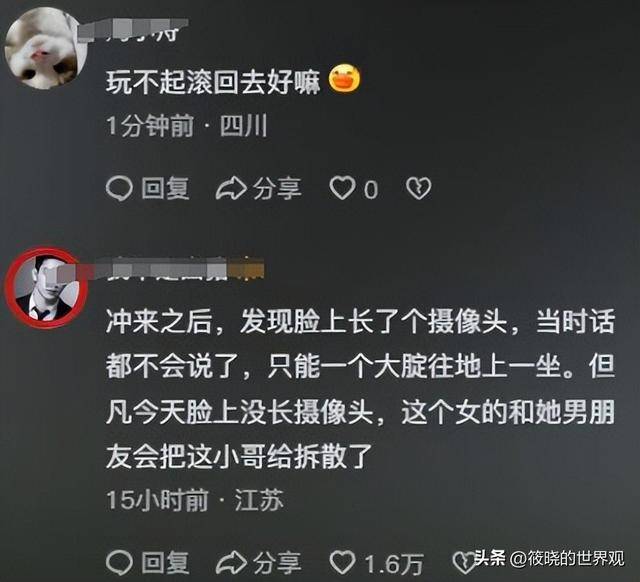
Task: Click the reply bubble icon on Sichuan comment
Action: pyautogui.click(x=119, y=189)
